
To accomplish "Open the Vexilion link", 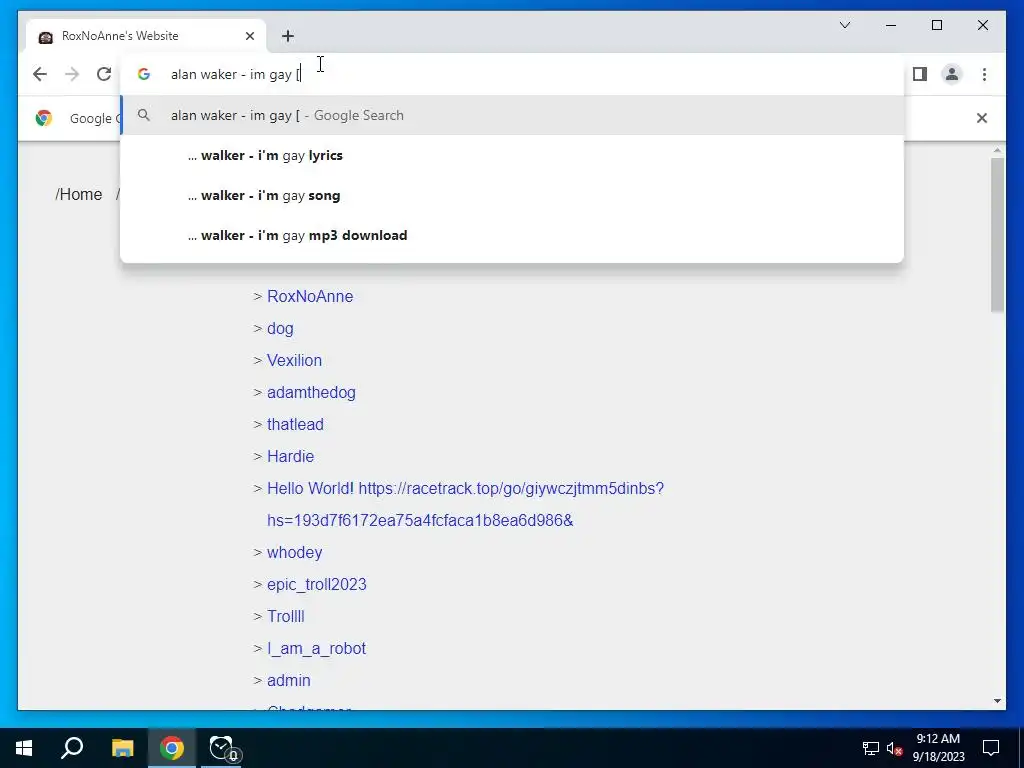I will [x=295, y=360].
